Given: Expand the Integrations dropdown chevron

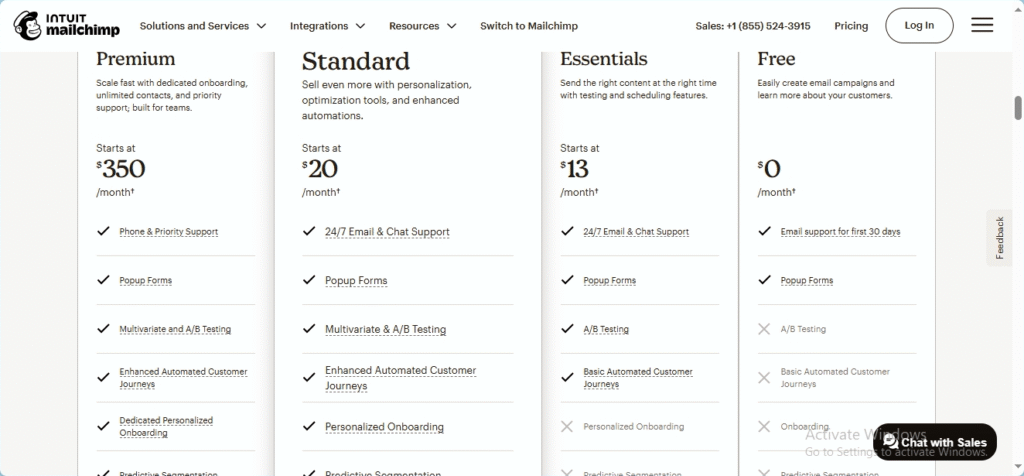Looking at the screenshot, I should [x=360, y=26].
